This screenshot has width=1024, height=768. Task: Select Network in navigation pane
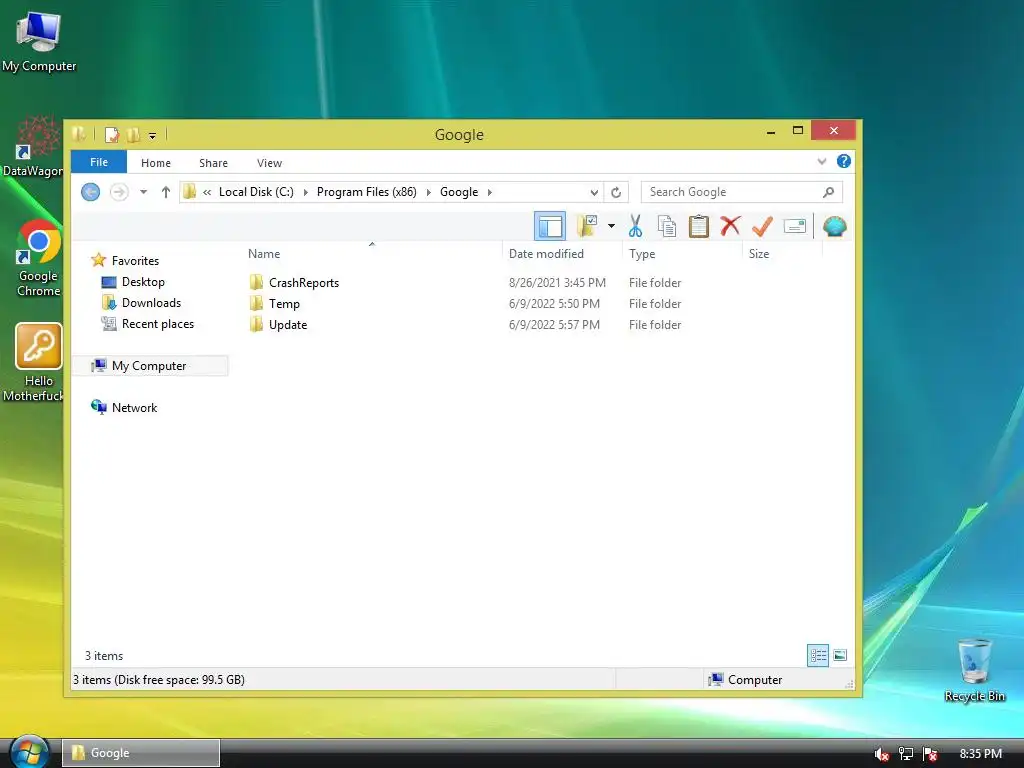coord(135,408)
